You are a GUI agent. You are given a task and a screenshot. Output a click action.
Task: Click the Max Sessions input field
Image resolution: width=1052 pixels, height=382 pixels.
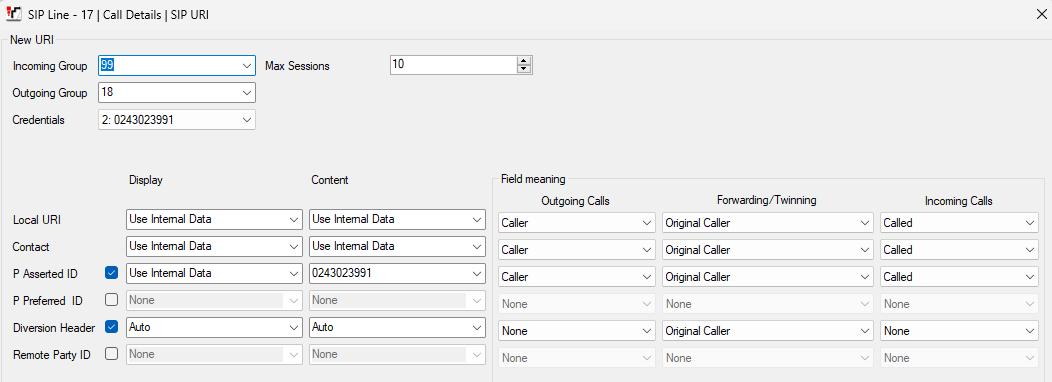coord(454,65)
